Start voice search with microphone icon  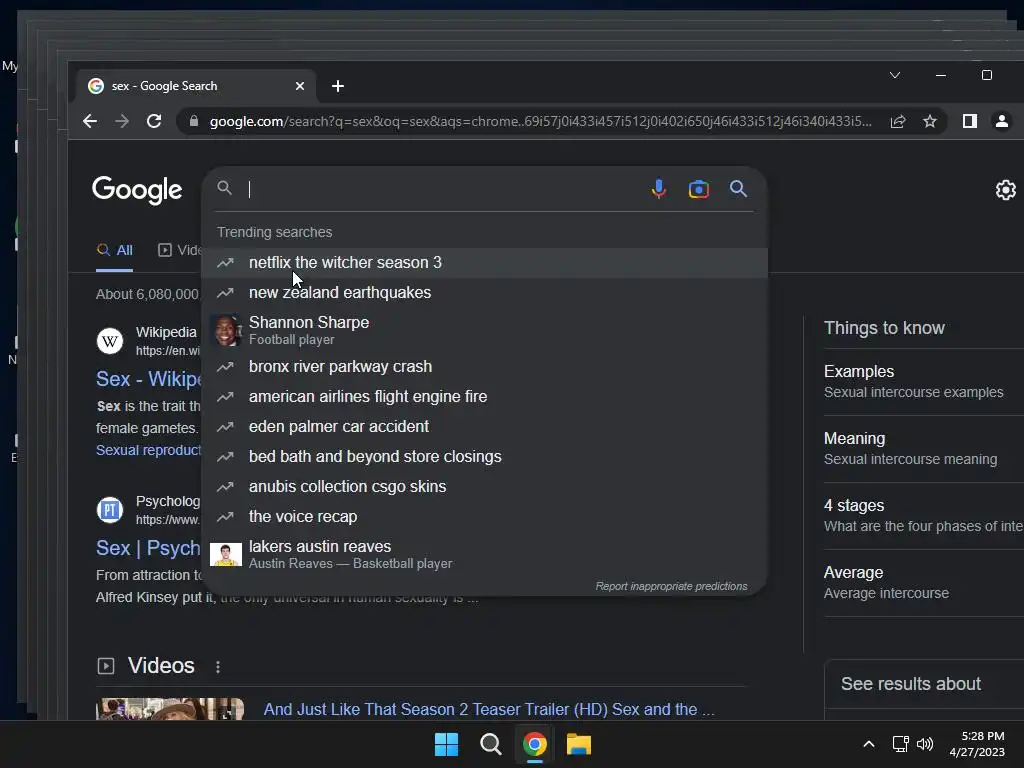tap(659, 189)
